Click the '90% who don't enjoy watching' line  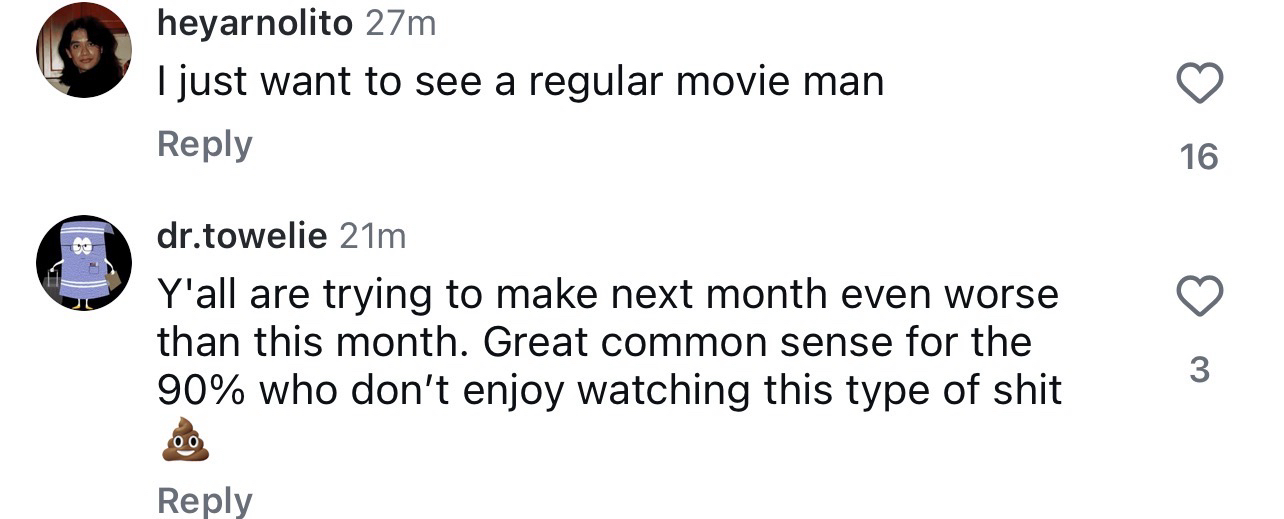point(609,390)
